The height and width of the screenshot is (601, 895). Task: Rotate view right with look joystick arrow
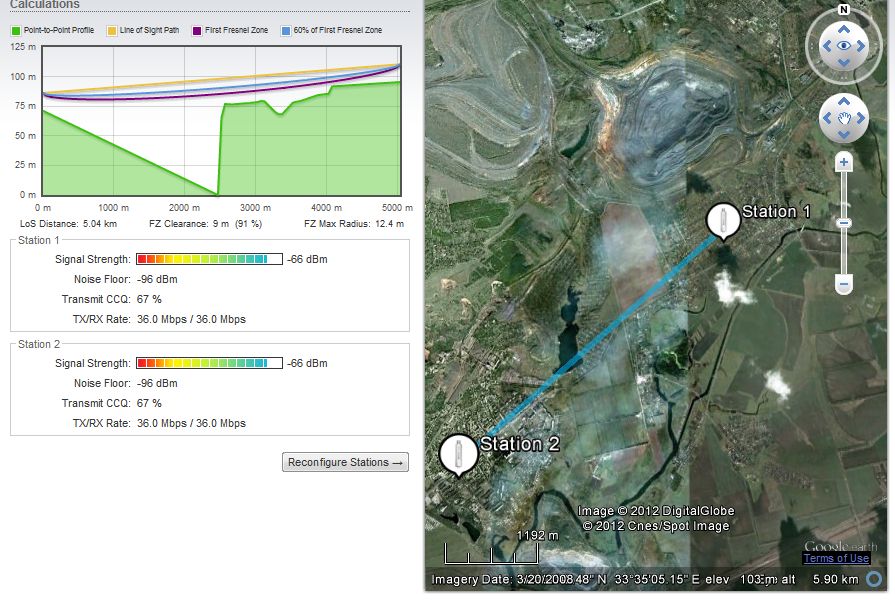(x=863, y=45)
